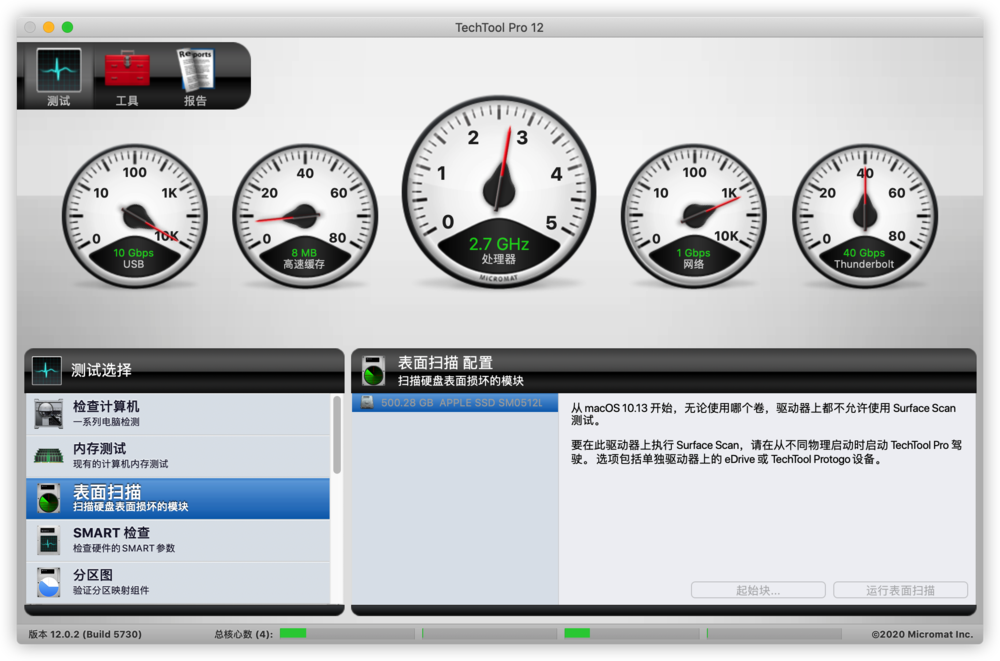Click the 表面扫描 配置 panel title
This screenshot has width=1000, height=661.
click(x=445, y=362)
